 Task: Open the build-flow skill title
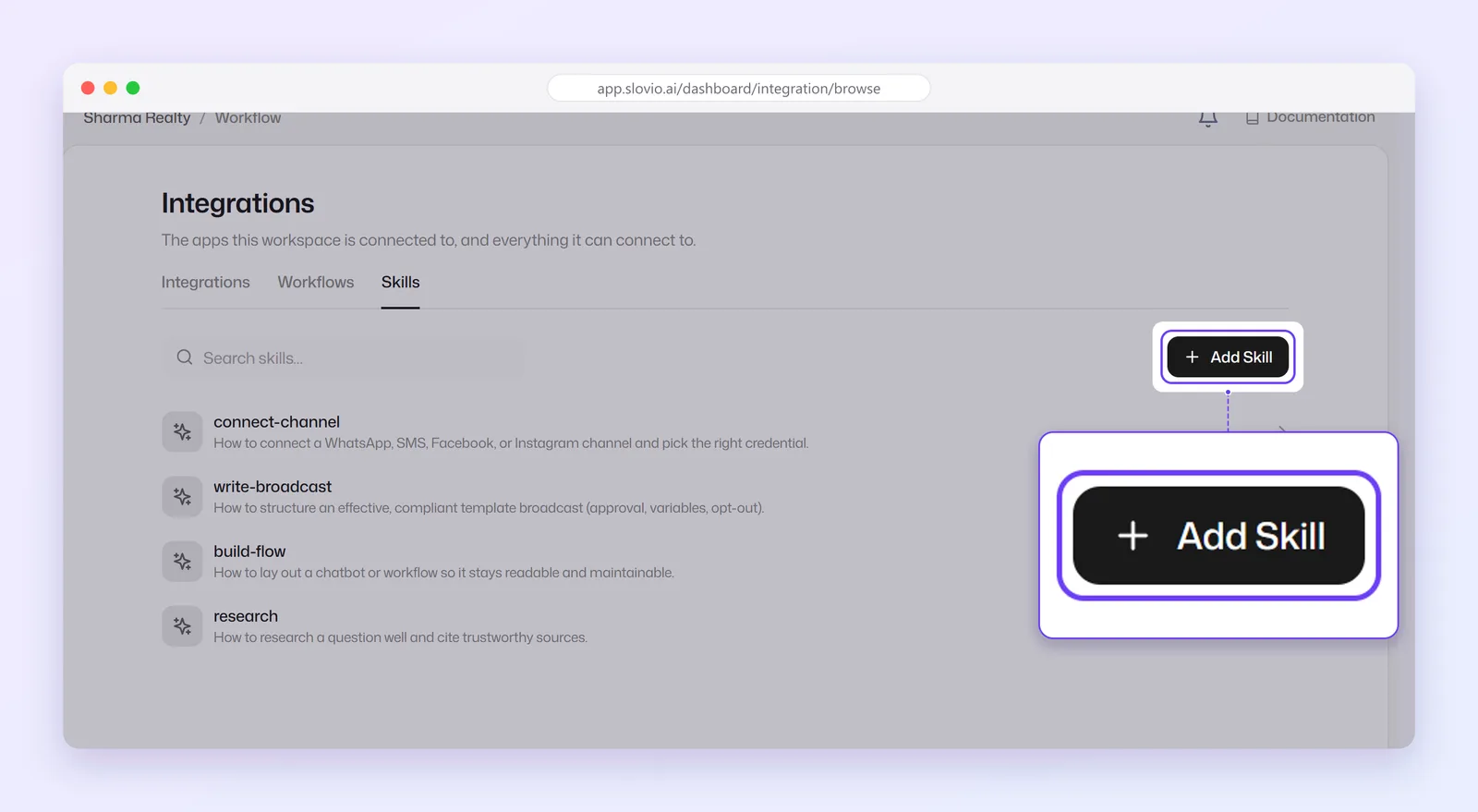(249, 551)
